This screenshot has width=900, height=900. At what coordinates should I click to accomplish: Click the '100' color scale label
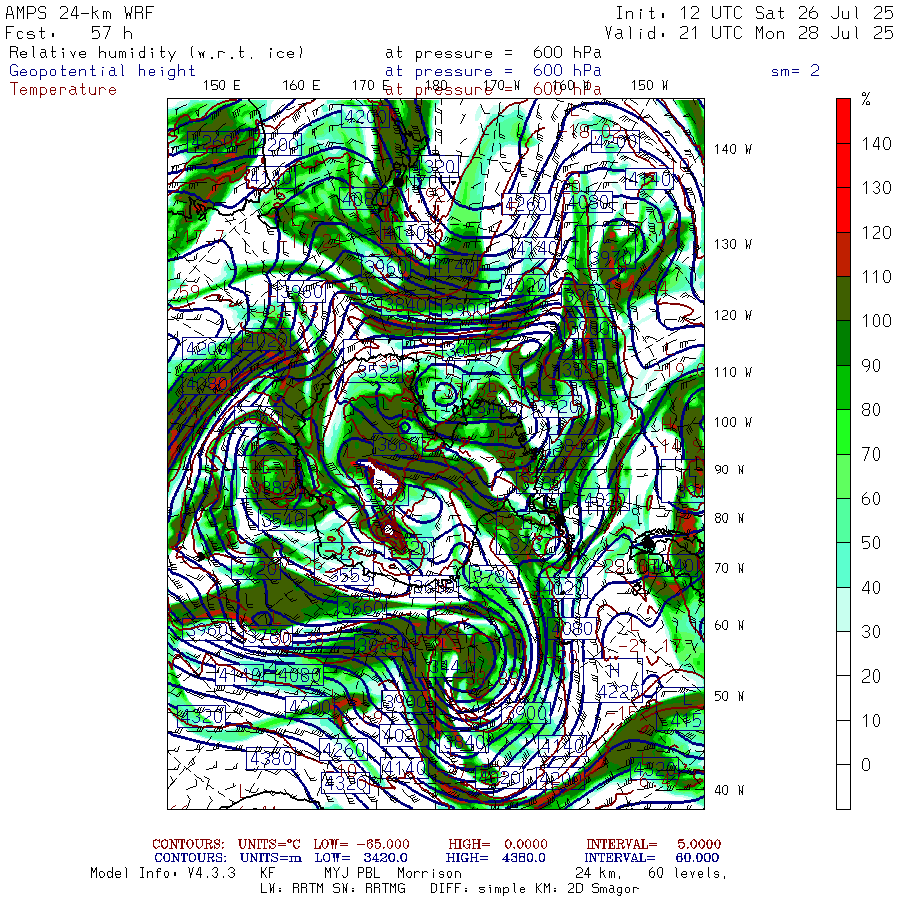pyautogui.click(x=876, y=321)
